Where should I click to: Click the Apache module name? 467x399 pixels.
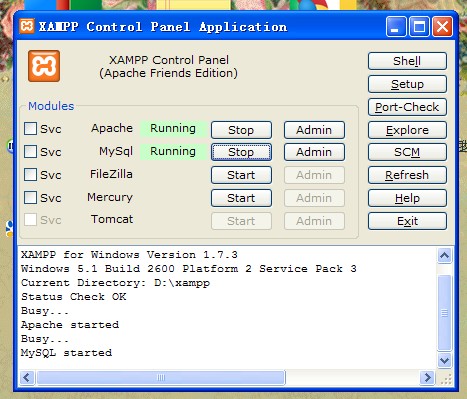(x=112, y=128)
